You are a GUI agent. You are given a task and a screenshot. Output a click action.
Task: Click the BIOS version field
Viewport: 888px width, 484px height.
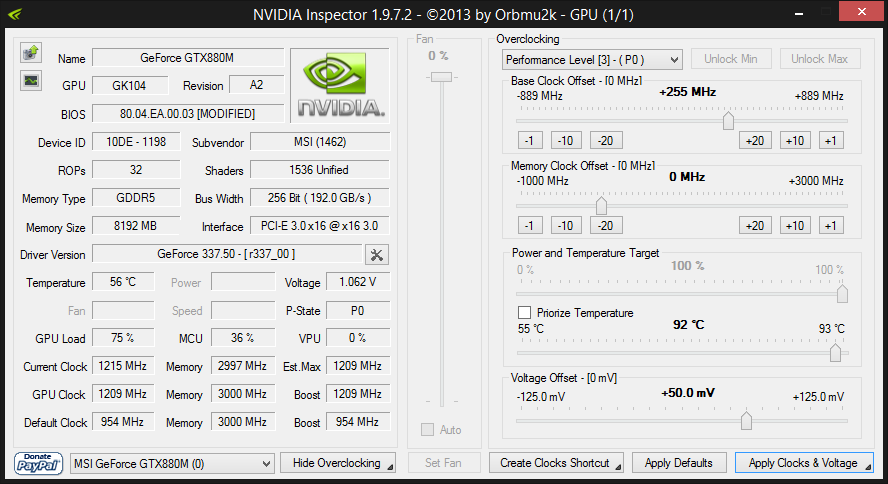coord(187,114)
